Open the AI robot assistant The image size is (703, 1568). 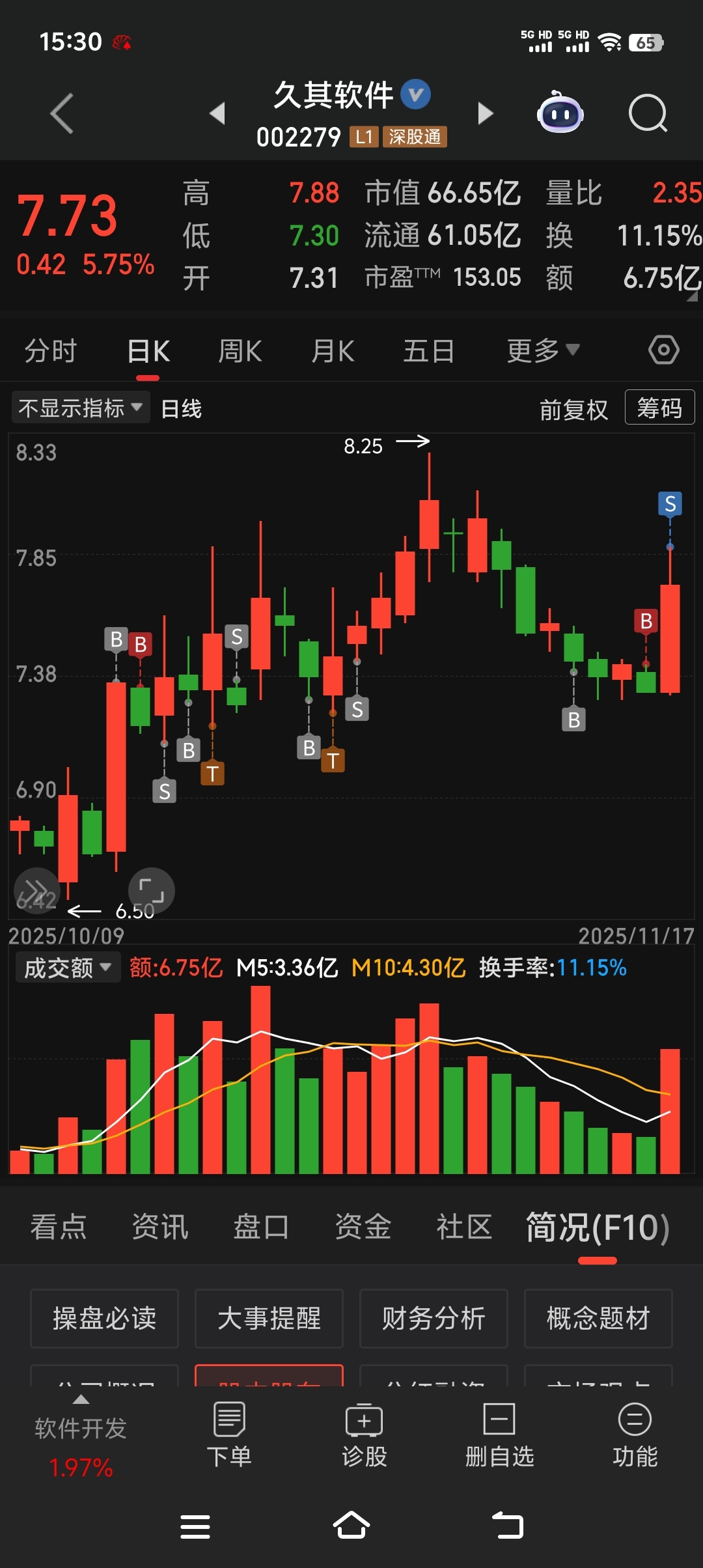tap(560, 113)
